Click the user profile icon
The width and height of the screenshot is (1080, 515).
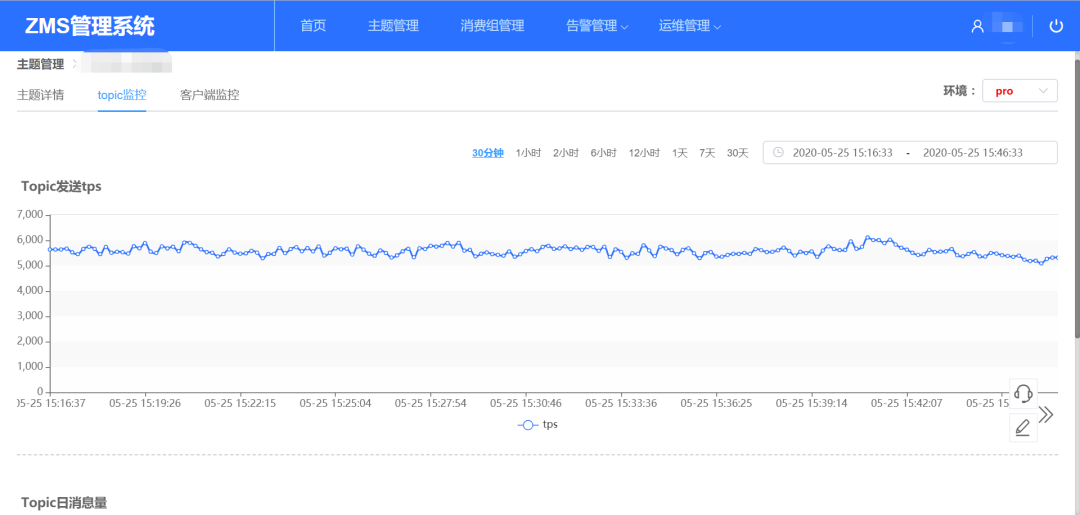(x=977, y=27)
